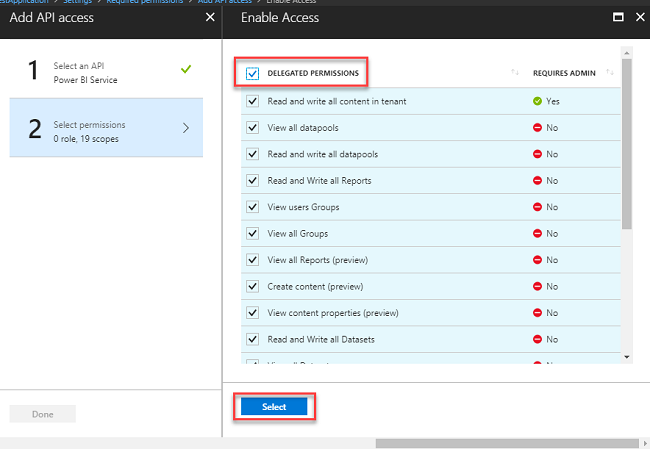Click sort arrows next to Requires Admin

609,72
